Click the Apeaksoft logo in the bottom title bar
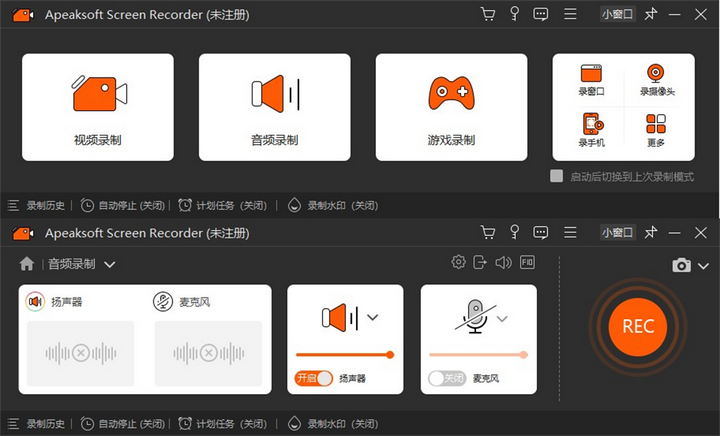The height and width of the screenshot is (436, 720). (22, 234)
